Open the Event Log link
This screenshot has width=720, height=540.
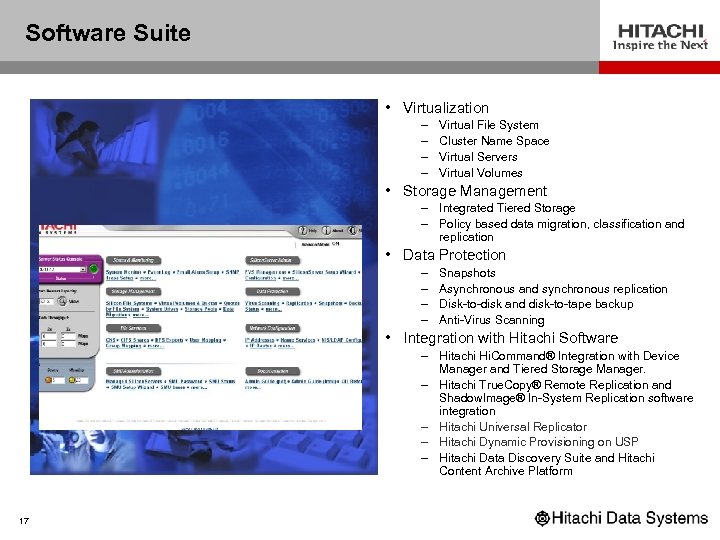coord(159,272)
